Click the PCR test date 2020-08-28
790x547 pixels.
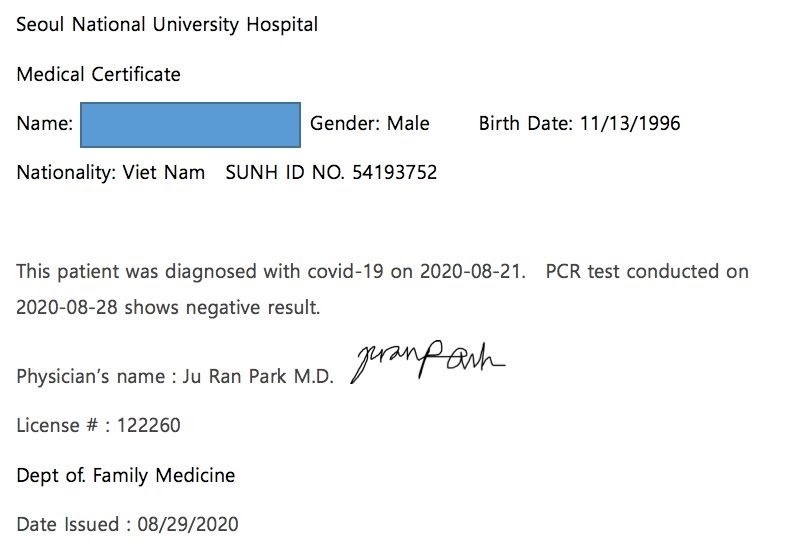63,307
